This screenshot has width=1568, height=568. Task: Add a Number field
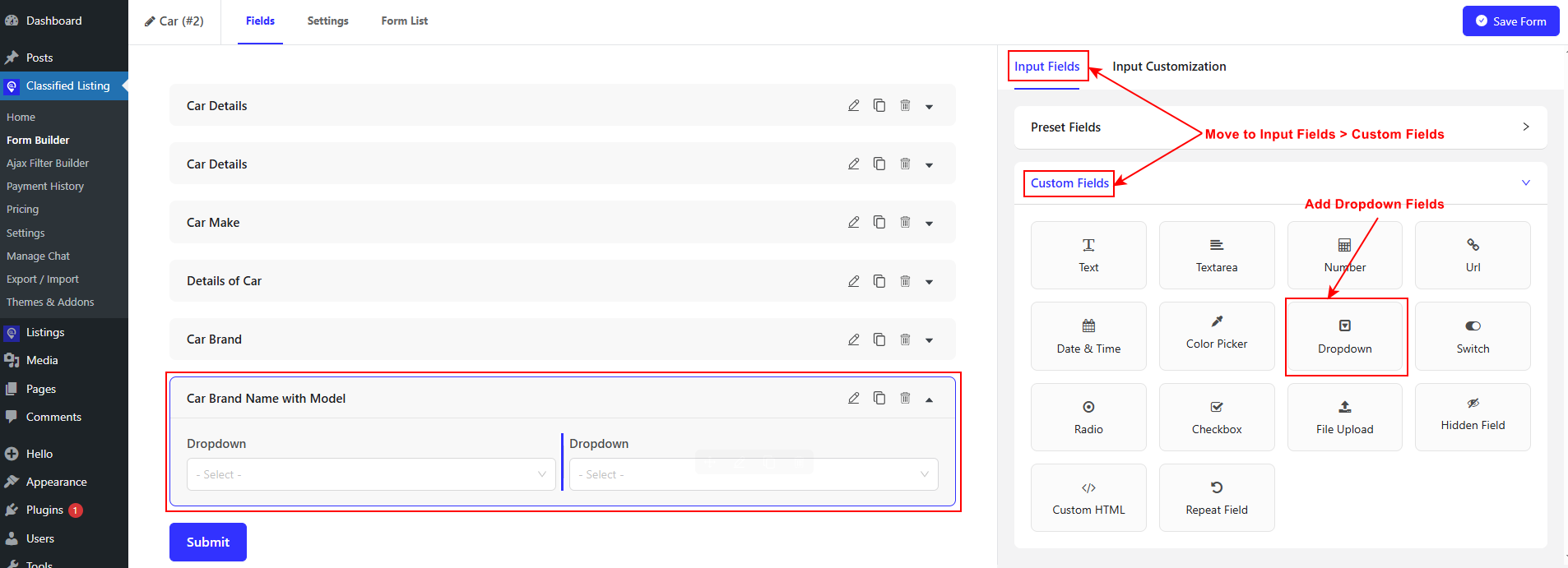pos(1345,255)
